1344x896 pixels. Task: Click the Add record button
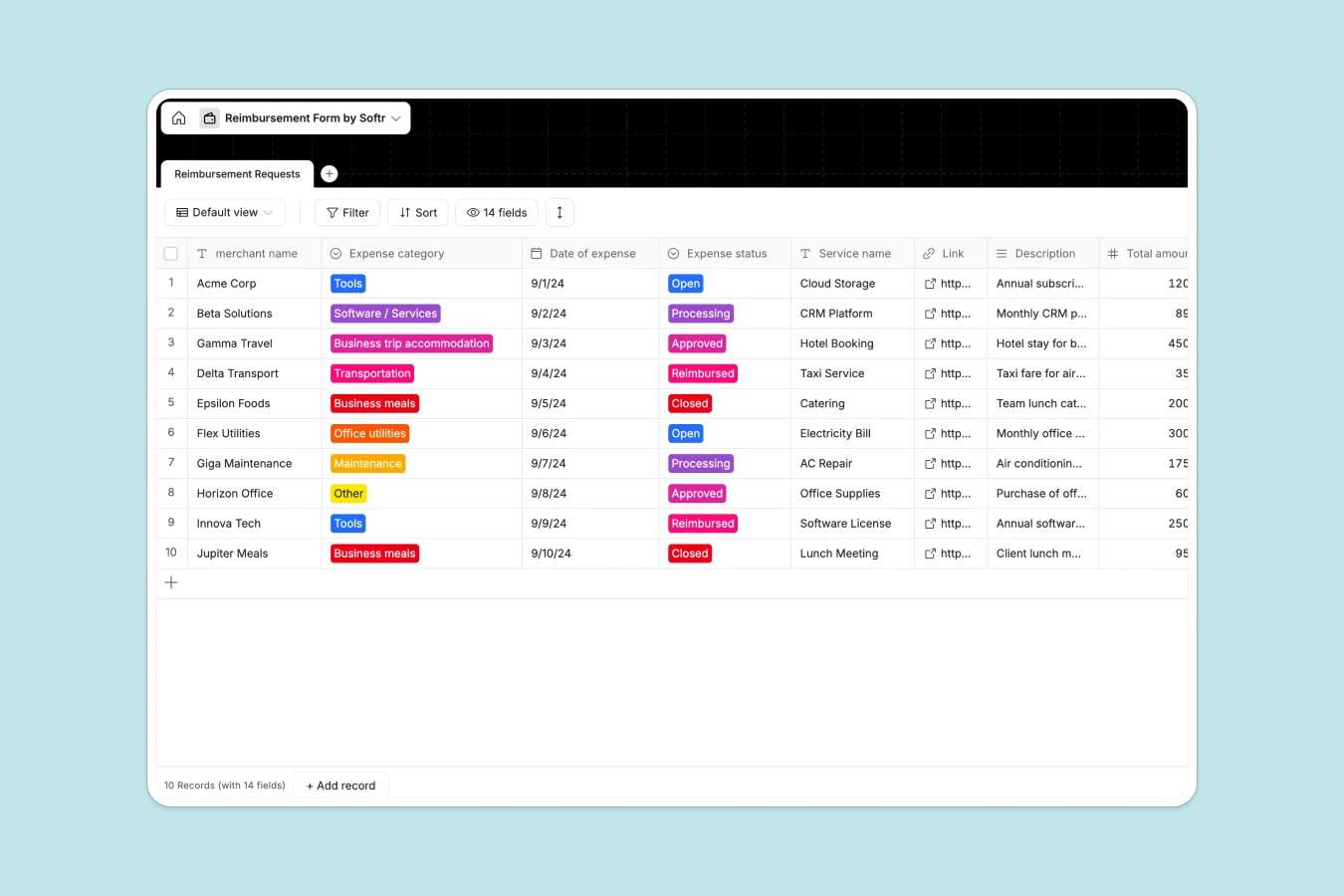click(x=340, y=784)
